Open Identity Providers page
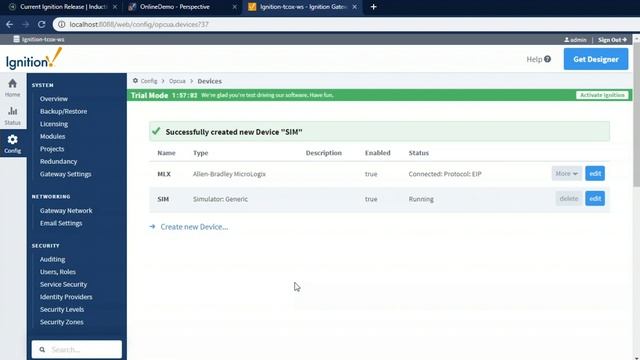The width and height of the screenshot is (640, 360). pos(66,297)
